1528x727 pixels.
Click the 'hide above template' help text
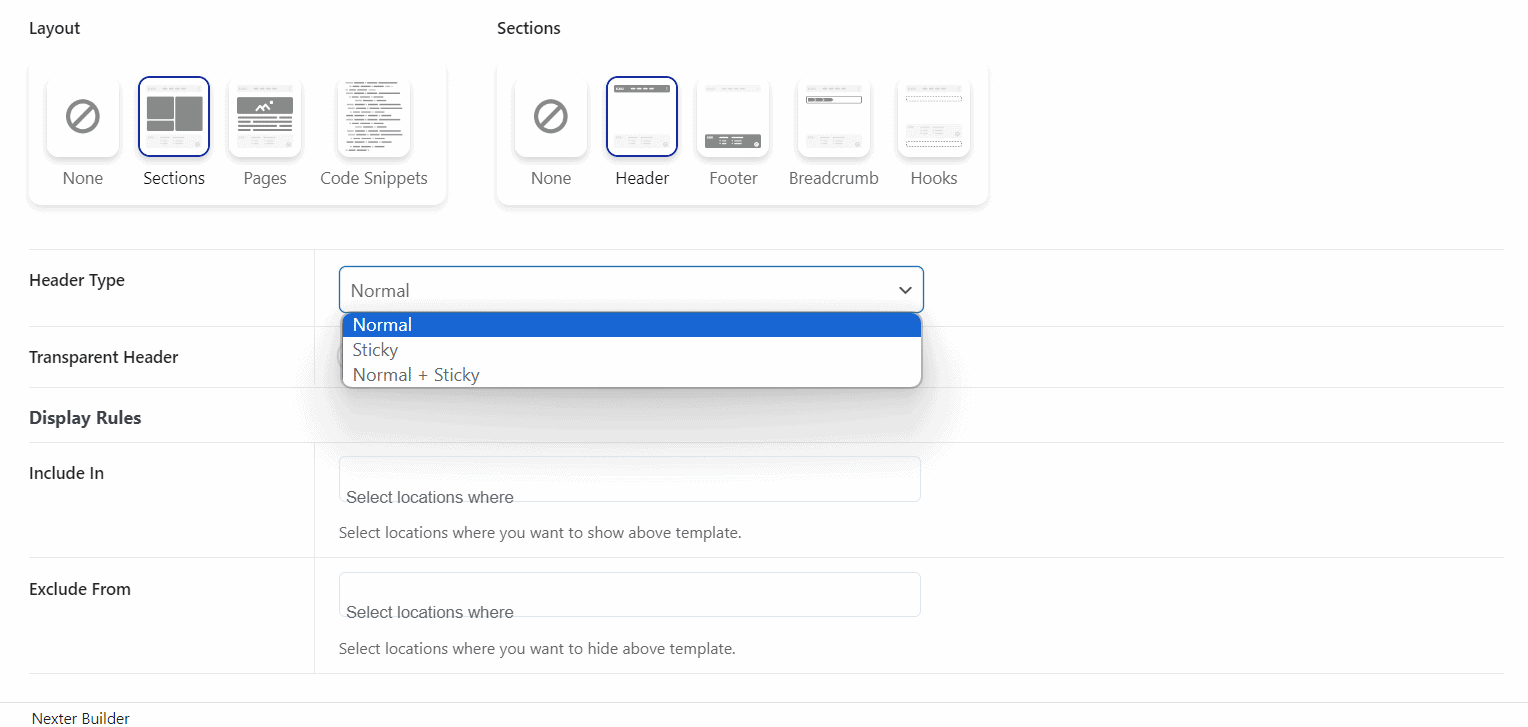[537, 649]
